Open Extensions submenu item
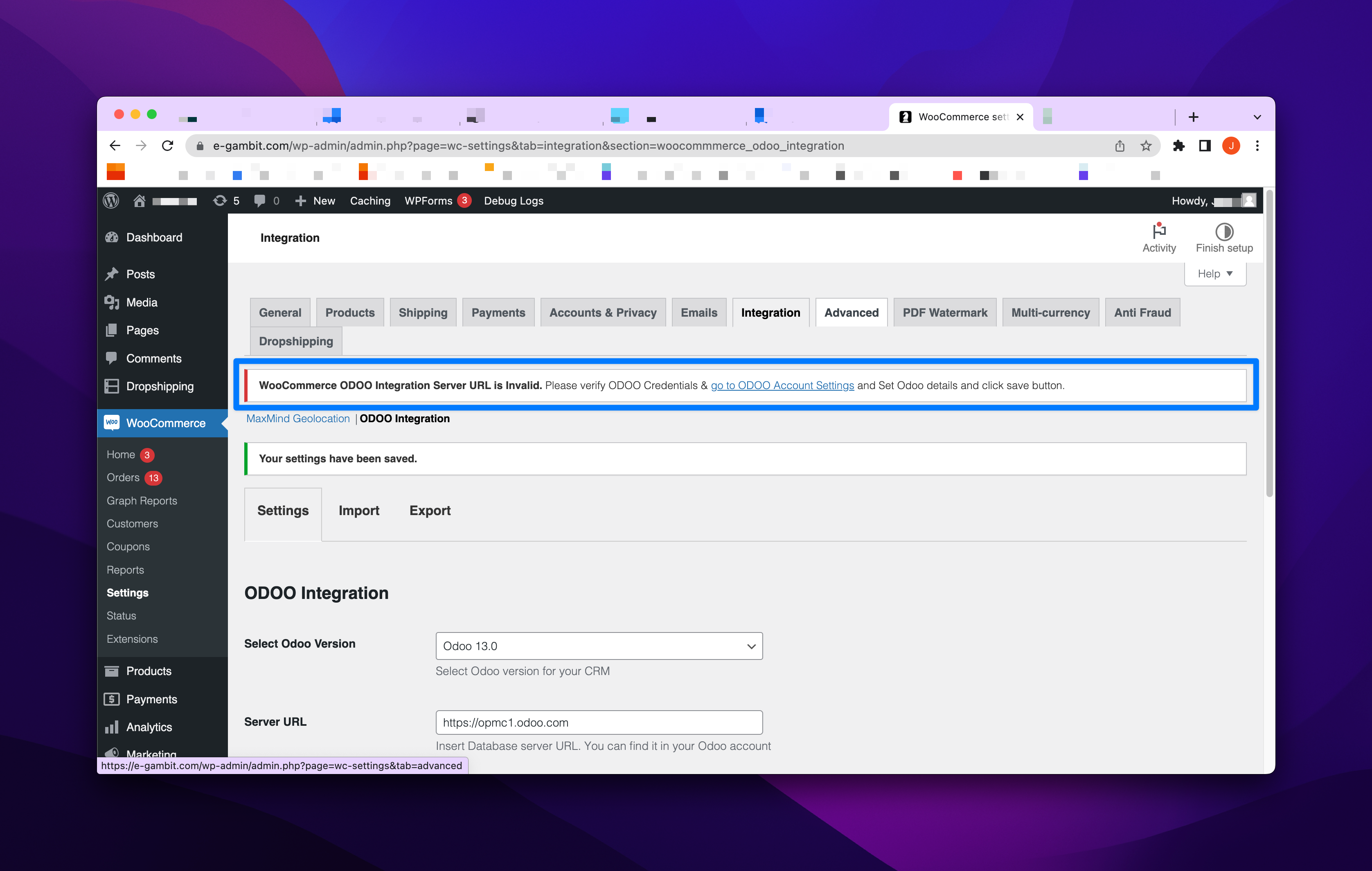Screen dimensions: 1372x871 tap(132, 639)
